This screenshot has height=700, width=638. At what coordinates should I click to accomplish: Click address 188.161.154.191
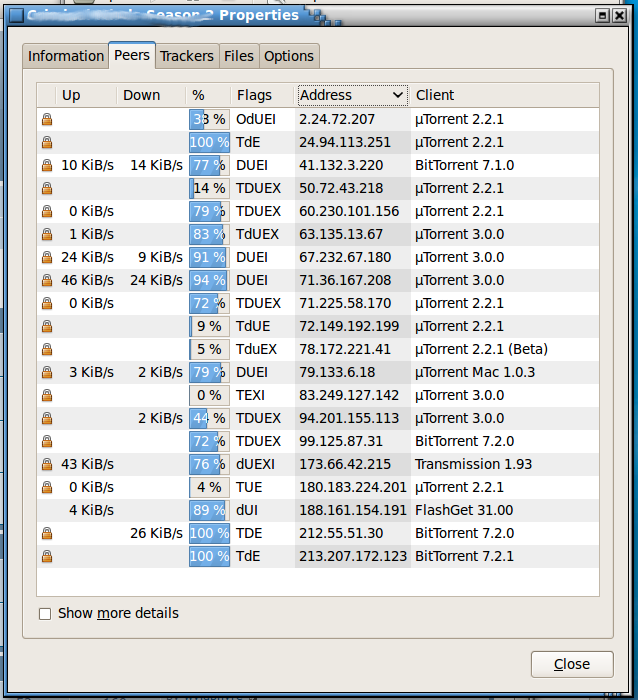(x=353, y=510)
